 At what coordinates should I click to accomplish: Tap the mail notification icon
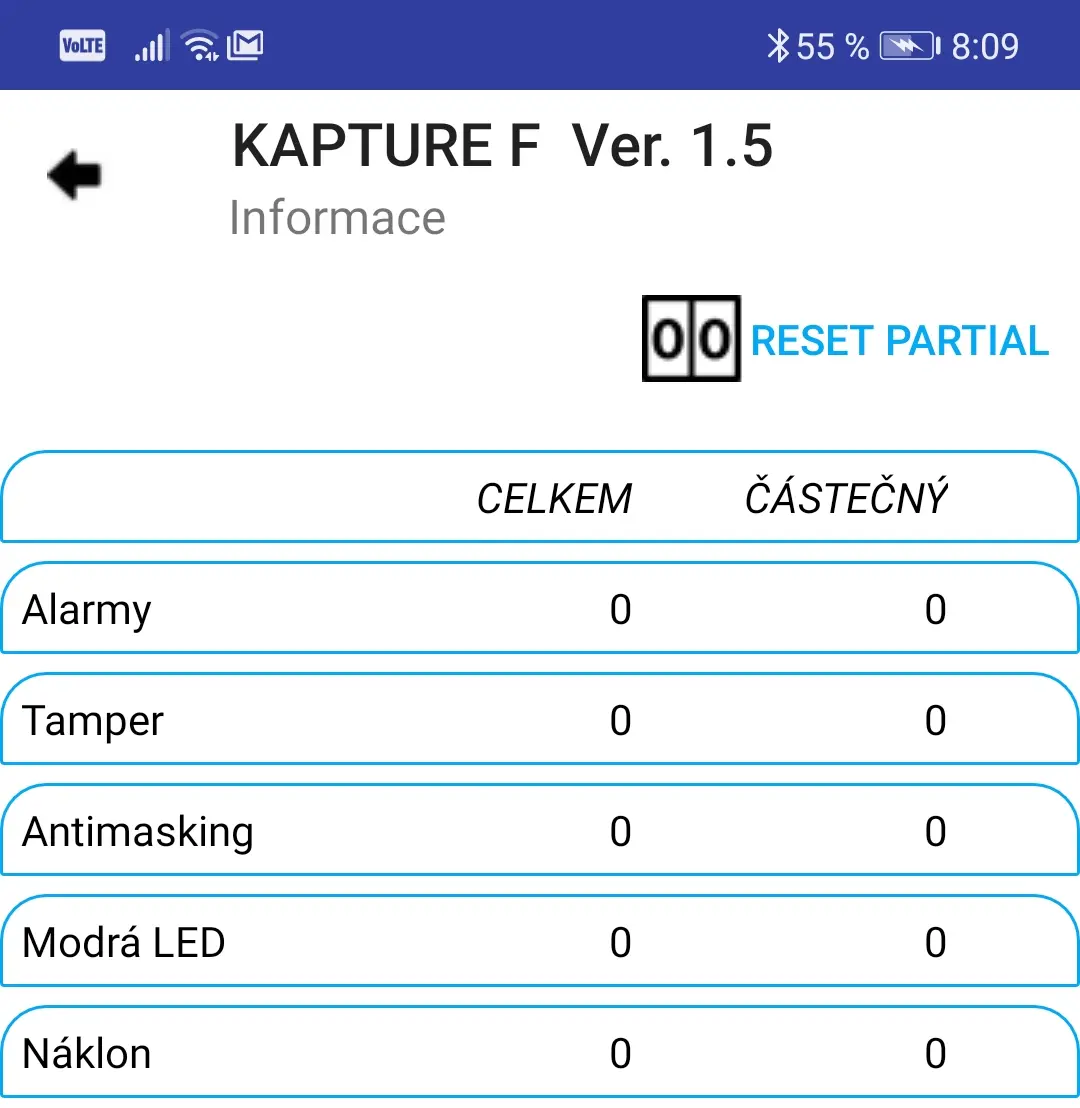[x=245, y=46]
